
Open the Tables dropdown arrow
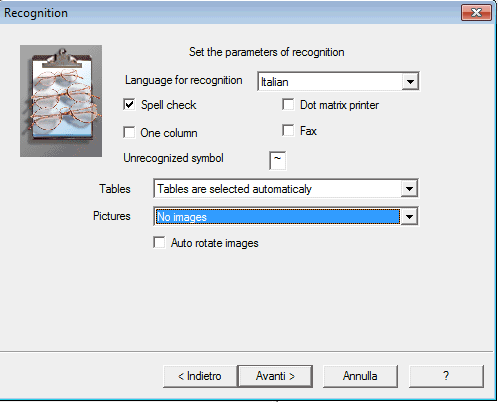tap(409, 189)
